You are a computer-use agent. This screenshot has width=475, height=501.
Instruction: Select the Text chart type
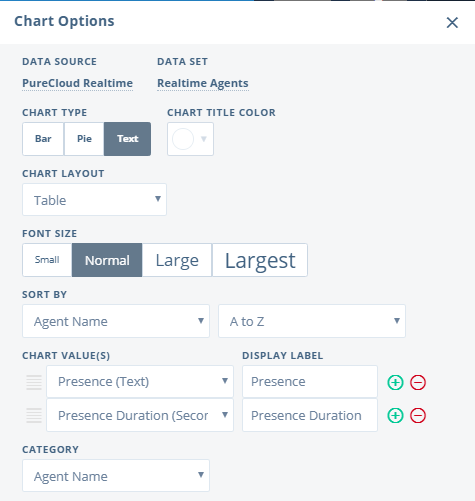click(x=127, y=139)
